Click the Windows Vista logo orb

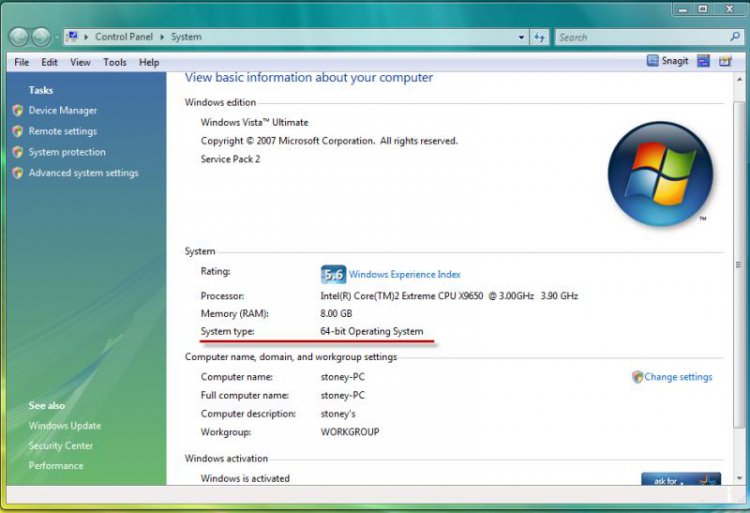point(660,174)
